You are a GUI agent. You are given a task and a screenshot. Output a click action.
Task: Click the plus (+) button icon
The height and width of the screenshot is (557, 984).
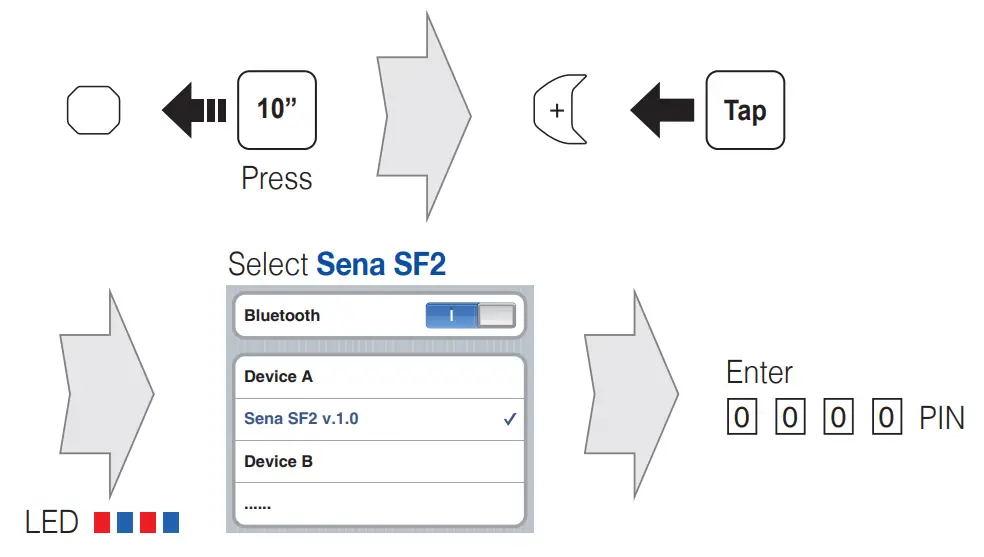[558, 109]
